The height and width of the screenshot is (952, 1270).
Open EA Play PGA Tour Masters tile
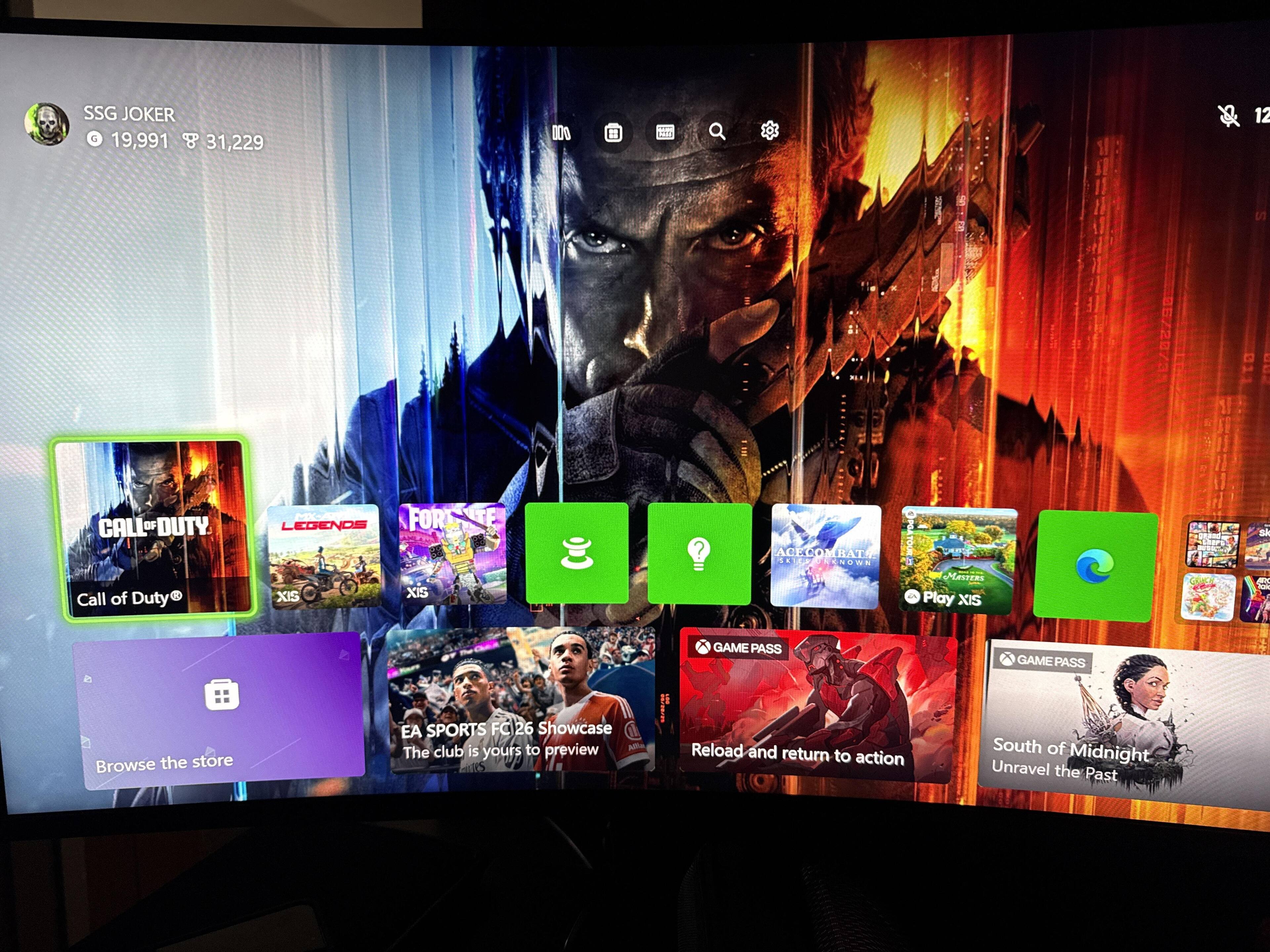(x=957, y=560)
